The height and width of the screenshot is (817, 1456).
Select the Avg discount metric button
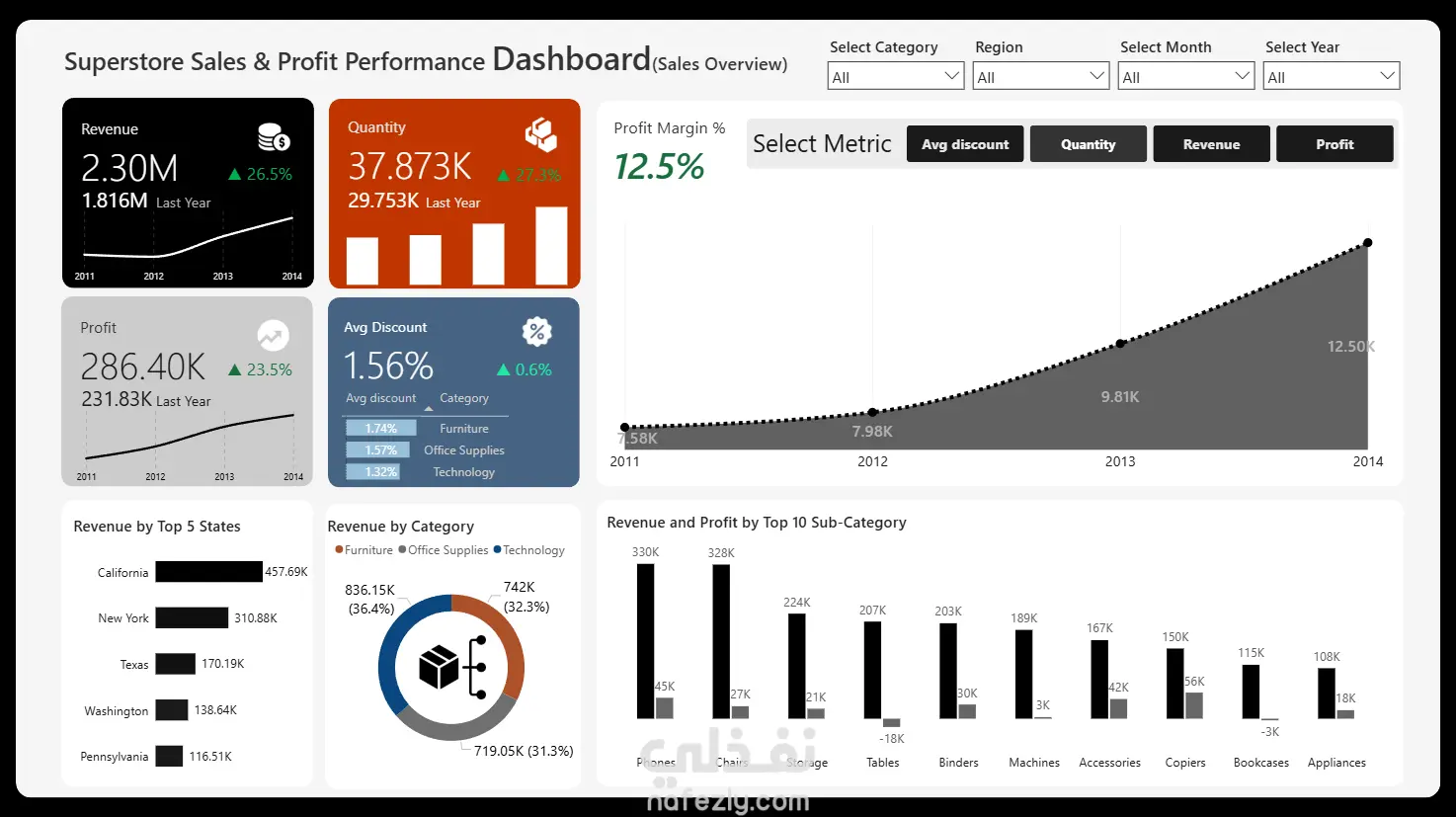[x=965, y=144]
